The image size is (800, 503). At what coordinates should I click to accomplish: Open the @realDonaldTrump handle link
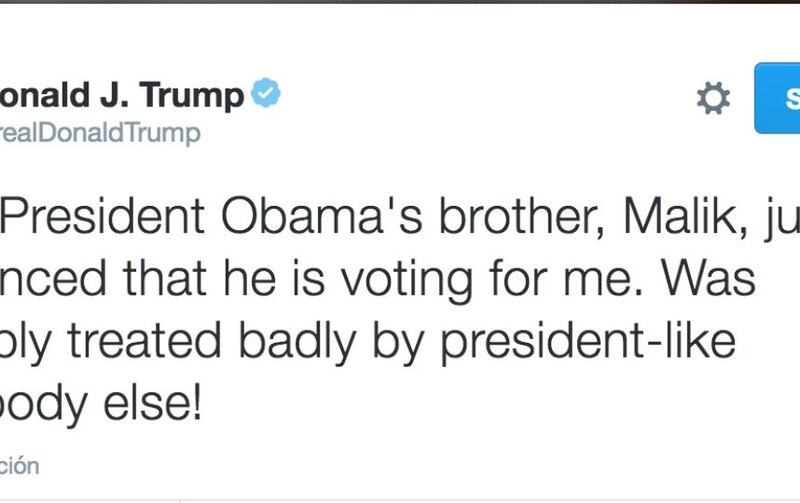point(100,134)
